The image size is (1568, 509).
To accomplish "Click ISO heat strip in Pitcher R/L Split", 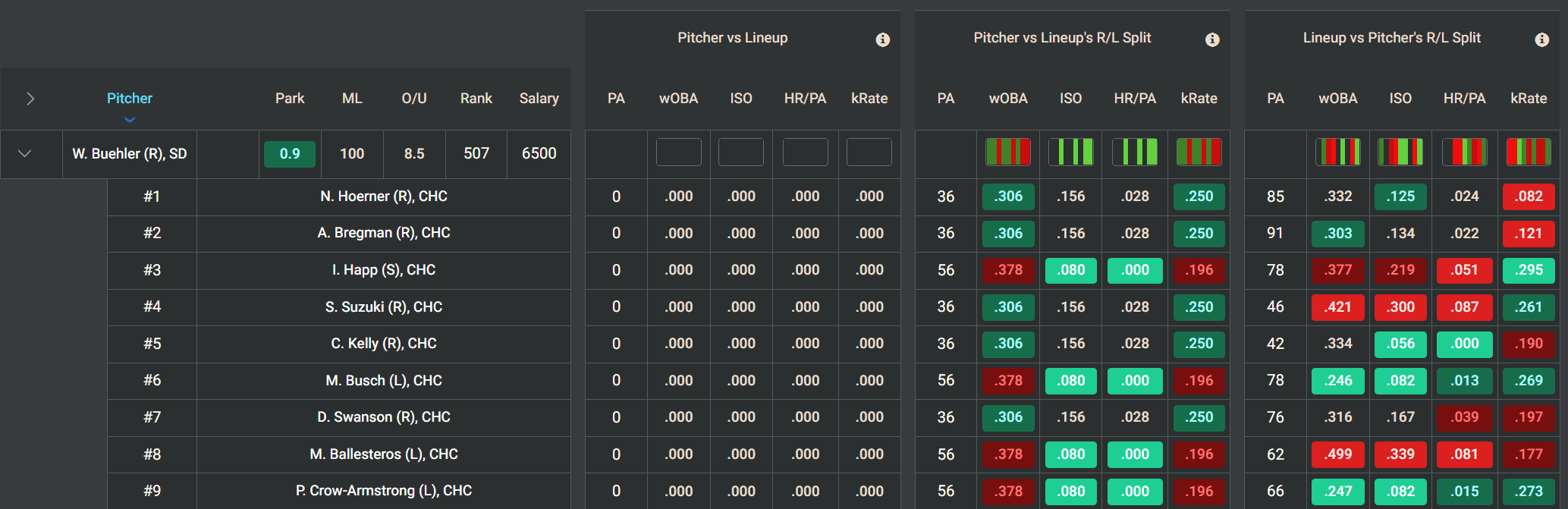I will 1070,152.
